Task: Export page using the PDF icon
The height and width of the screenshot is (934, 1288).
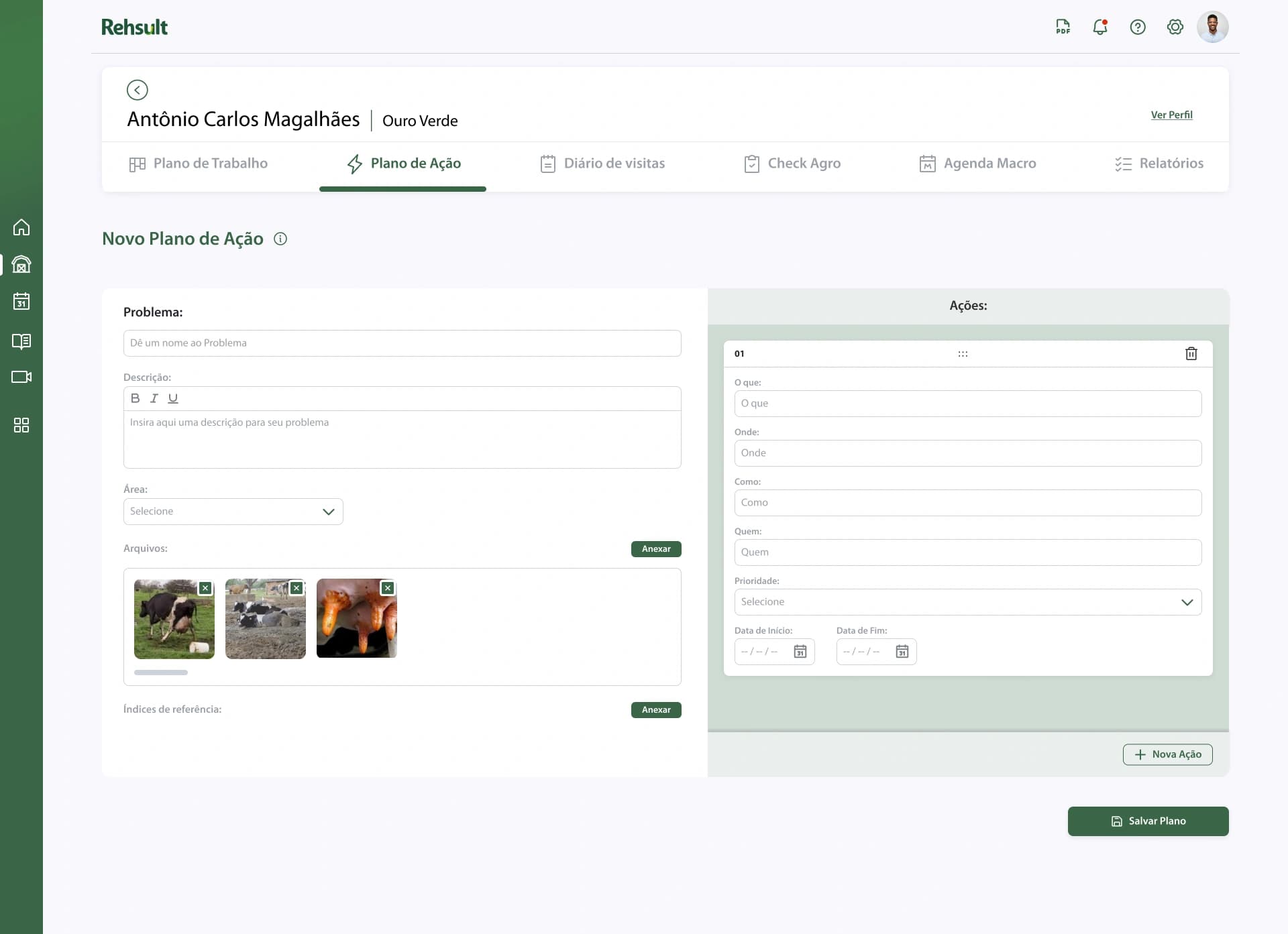Action: click(1063, 27)
